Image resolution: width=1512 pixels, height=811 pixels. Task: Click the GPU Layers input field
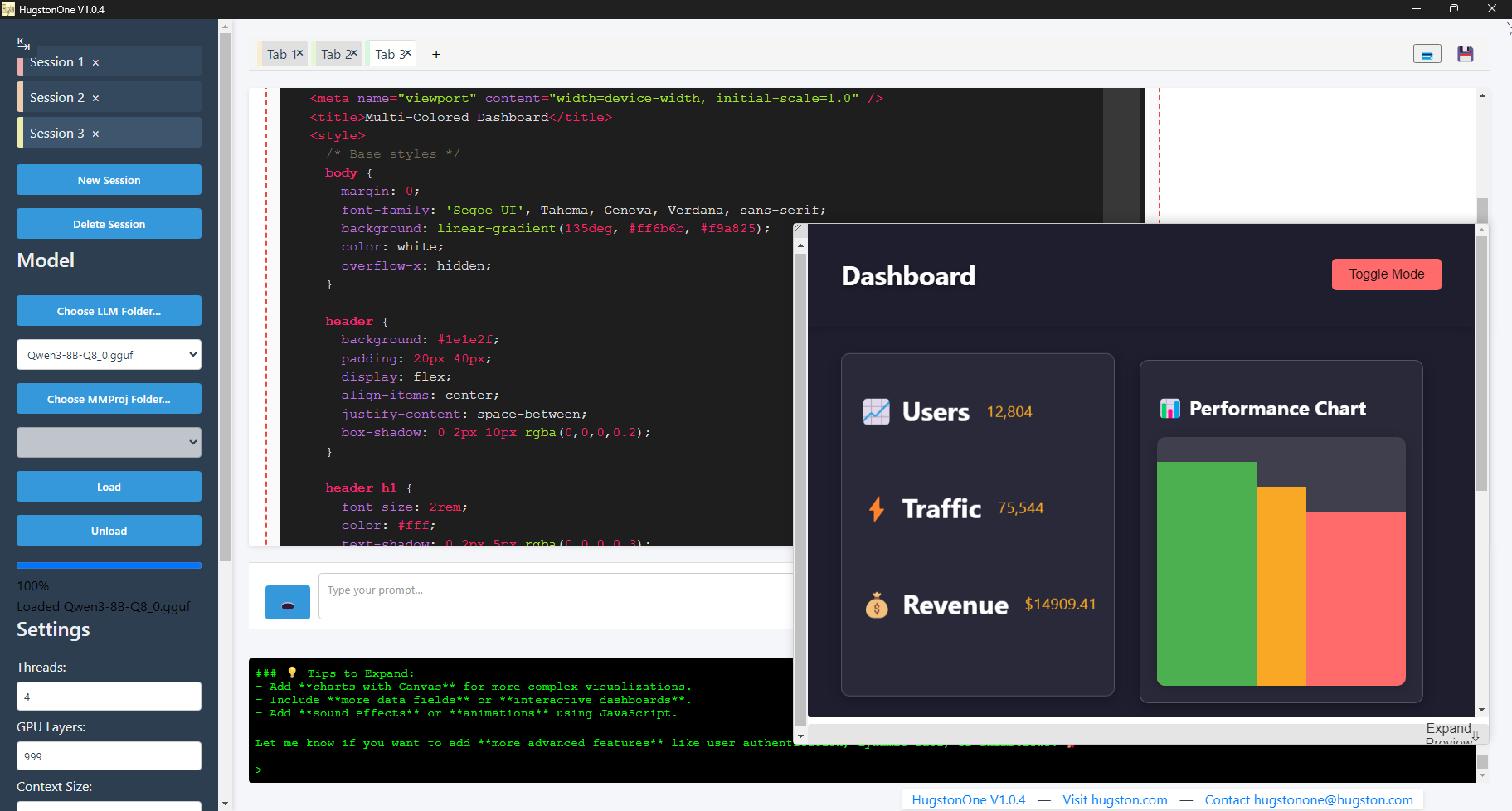coord(109,756)
